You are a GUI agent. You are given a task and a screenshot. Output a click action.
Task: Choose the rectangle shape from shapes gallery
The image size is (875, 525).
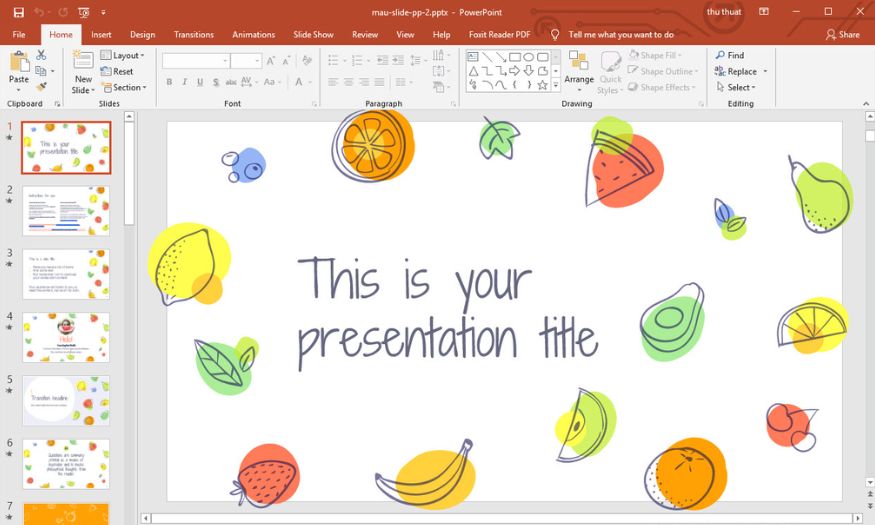click(514, 57)
